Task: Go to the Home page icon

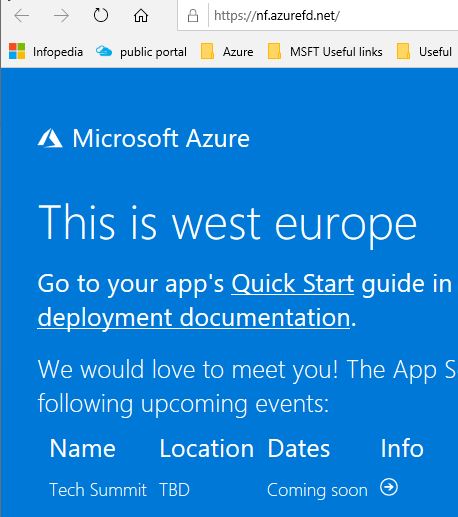Action: (x=141, y=16)
